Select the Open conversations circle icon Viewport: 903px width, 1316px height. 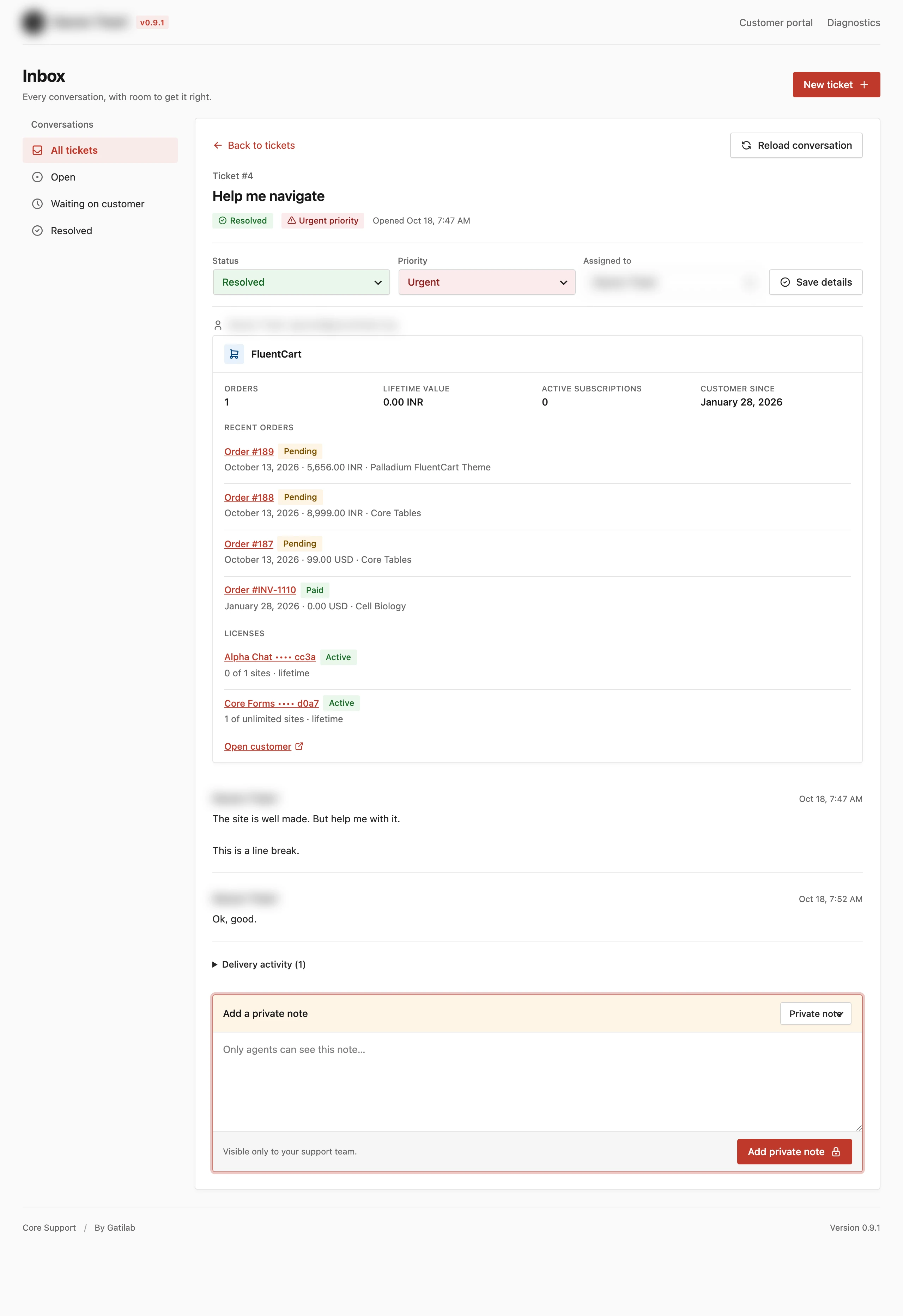[x=37, y=177]
